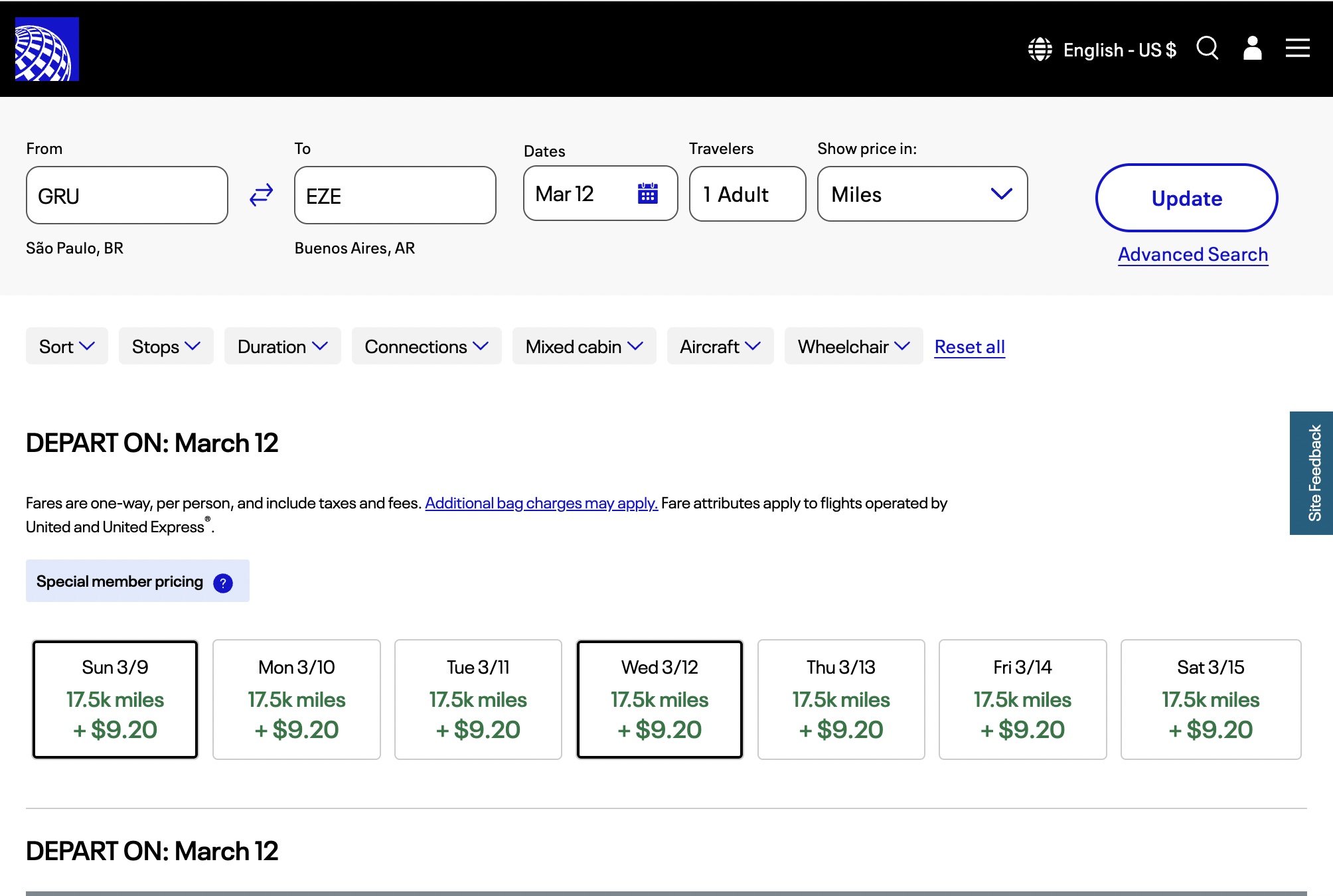Click the question mark pricing info toggle
The width and height of the screenshot is (1333, 896).
click(223, 582)
